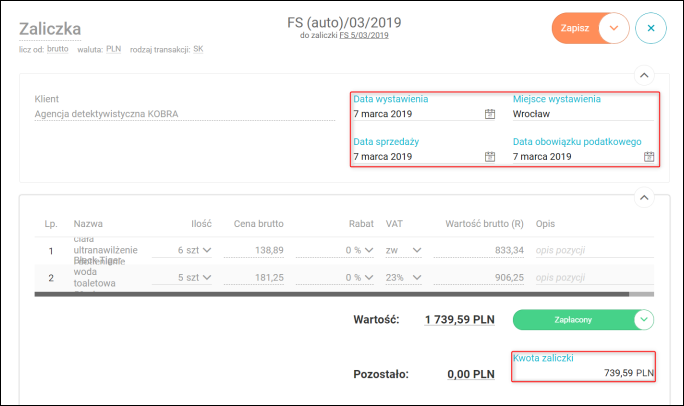Click the Kwota zaliczki amount field
The image size is (684, 406).
pyautogui.click(x=584, y=372)
